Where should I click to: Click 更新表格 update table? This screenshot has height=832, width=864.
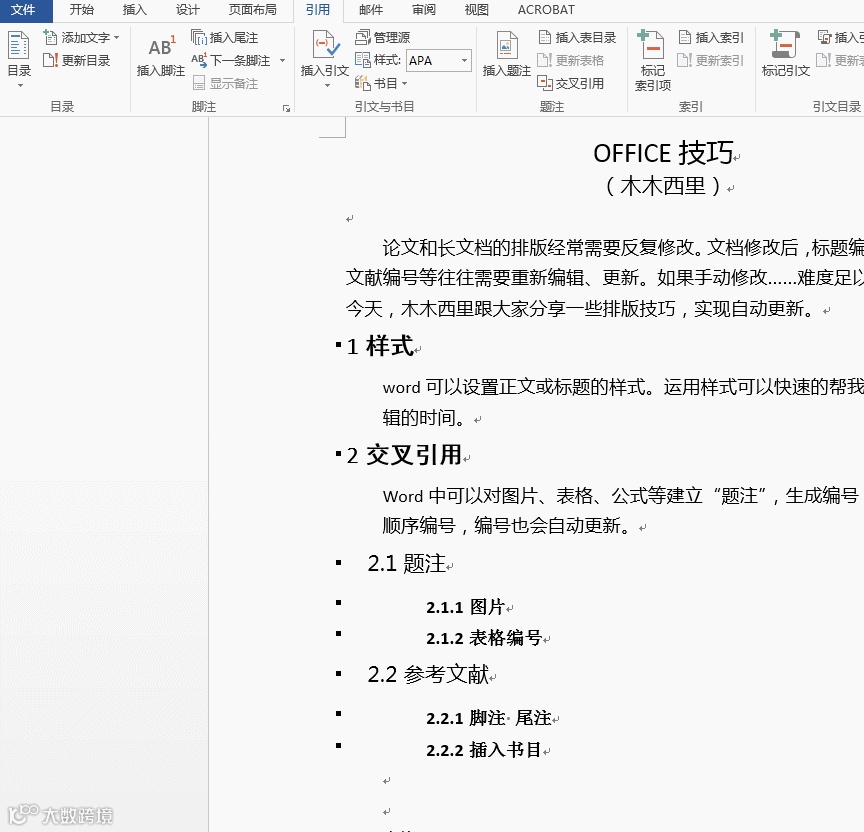click(571, 60)
